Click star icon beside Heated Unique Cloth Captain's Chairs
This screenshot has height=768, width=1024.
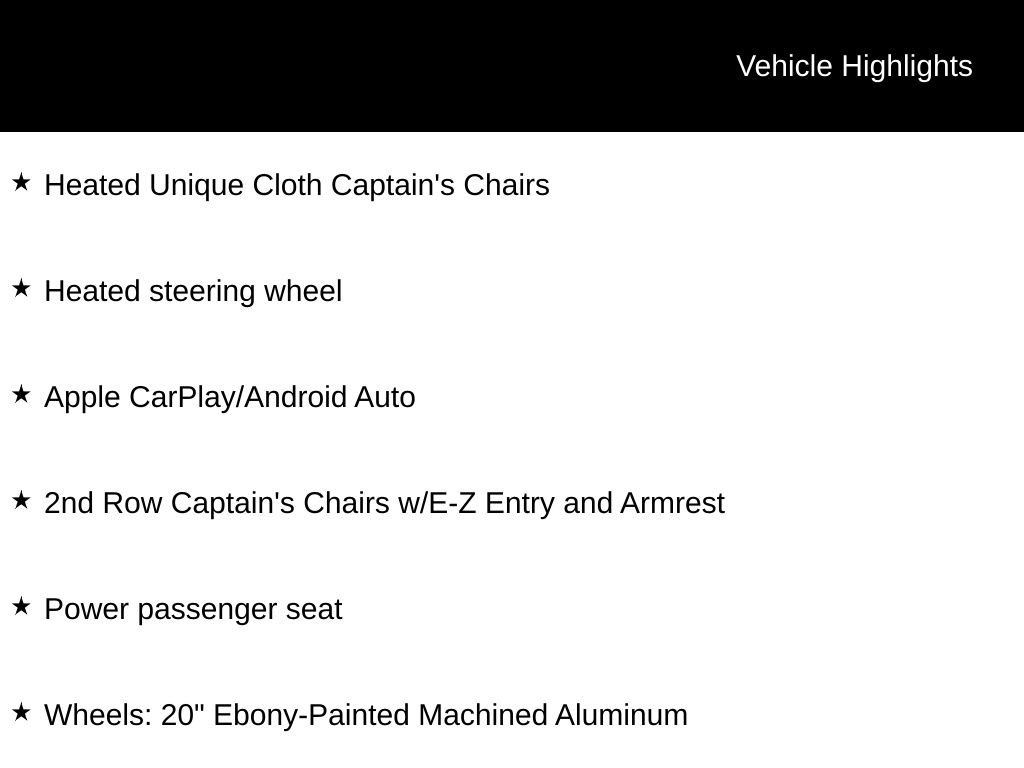pyautogui.click(x=22, y=182)
